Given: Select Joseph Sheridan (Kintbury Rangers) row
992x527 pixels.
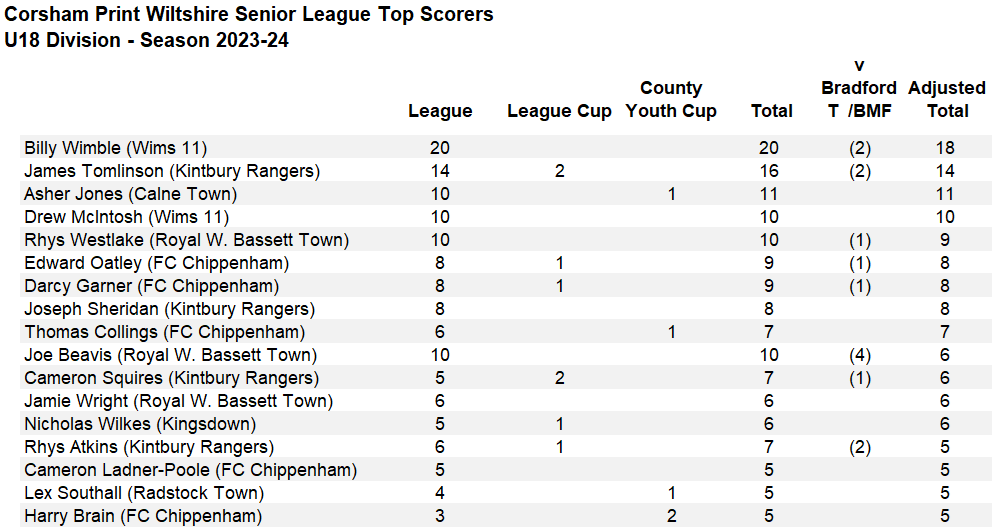Looking at the screenshot, I should pos(169,309).
